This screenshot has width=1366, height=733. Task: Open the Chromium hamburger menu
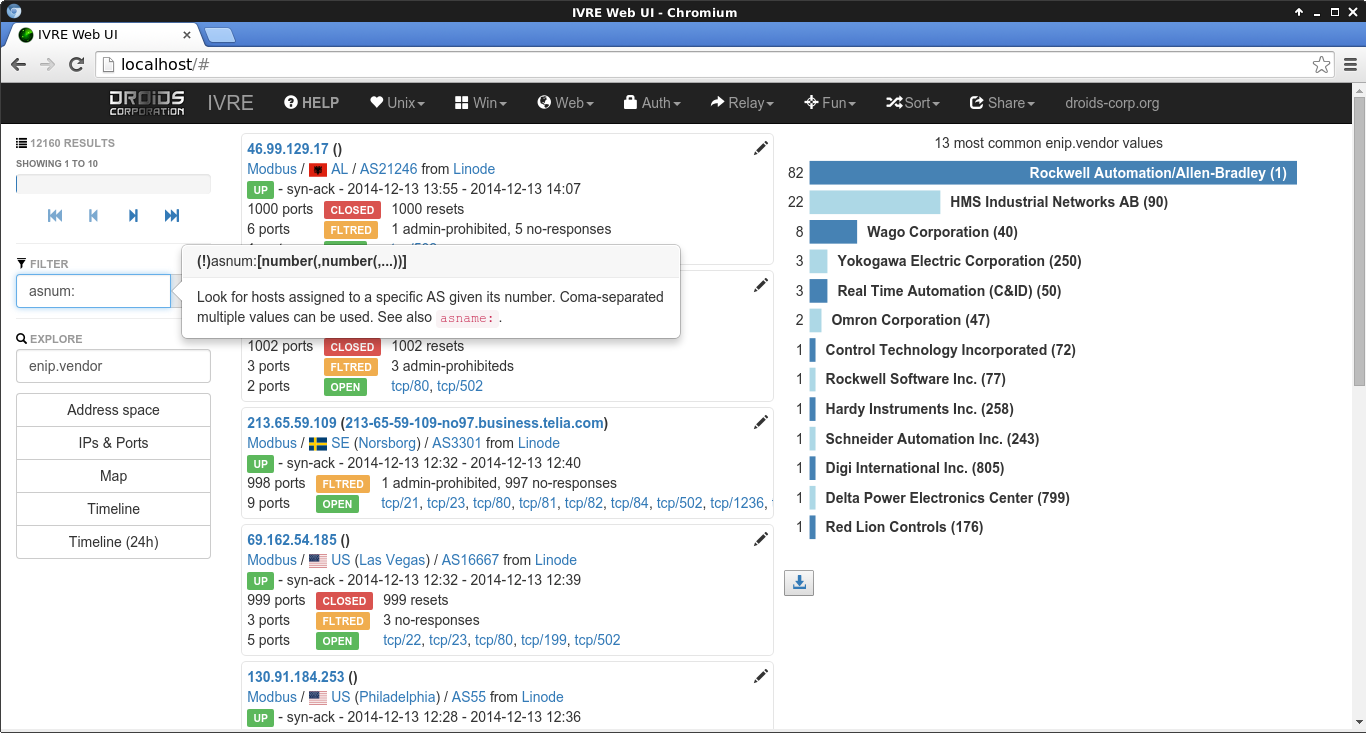[x=1350, y=64]
